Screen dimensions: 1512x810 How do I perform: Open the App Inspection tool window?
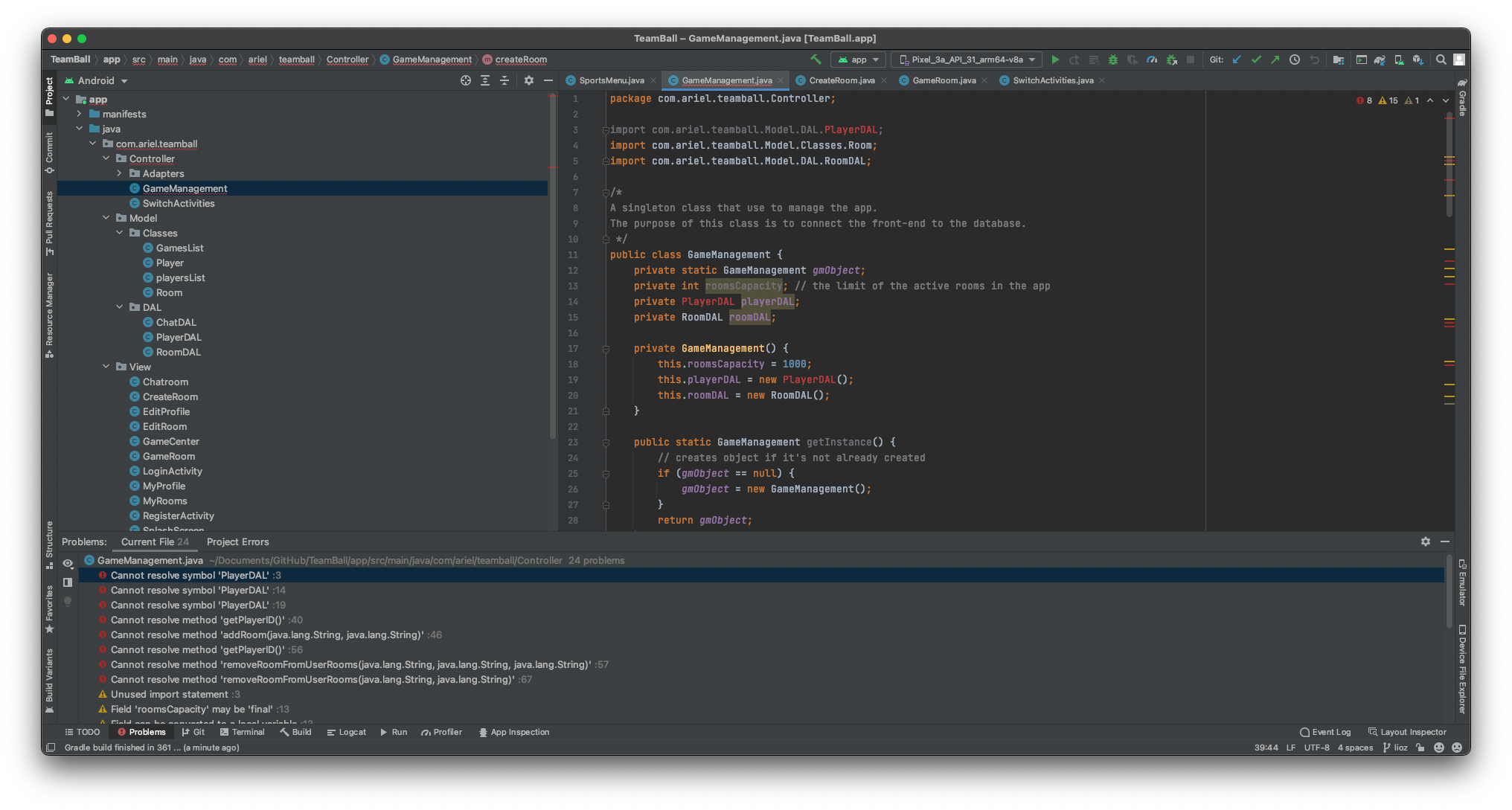pyautogui.click(x=514, y=732)
